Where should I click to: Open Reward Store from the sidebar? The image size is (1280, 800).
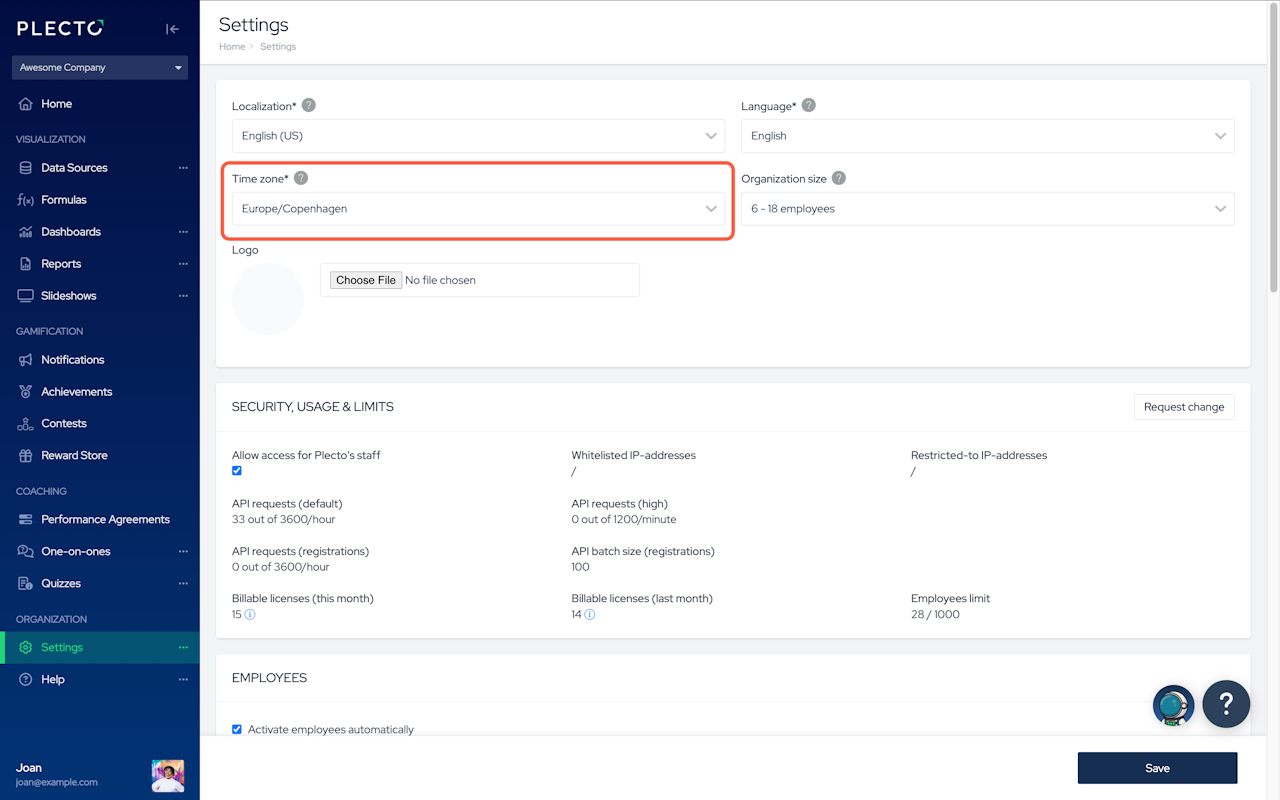point(74,456)
